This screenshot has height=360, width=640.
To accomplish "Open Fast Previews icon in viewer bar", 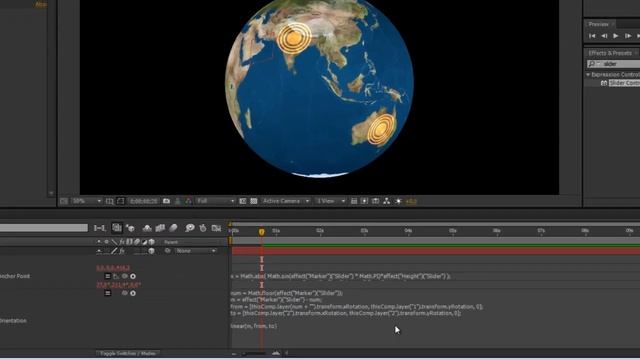I will (364, 201).
